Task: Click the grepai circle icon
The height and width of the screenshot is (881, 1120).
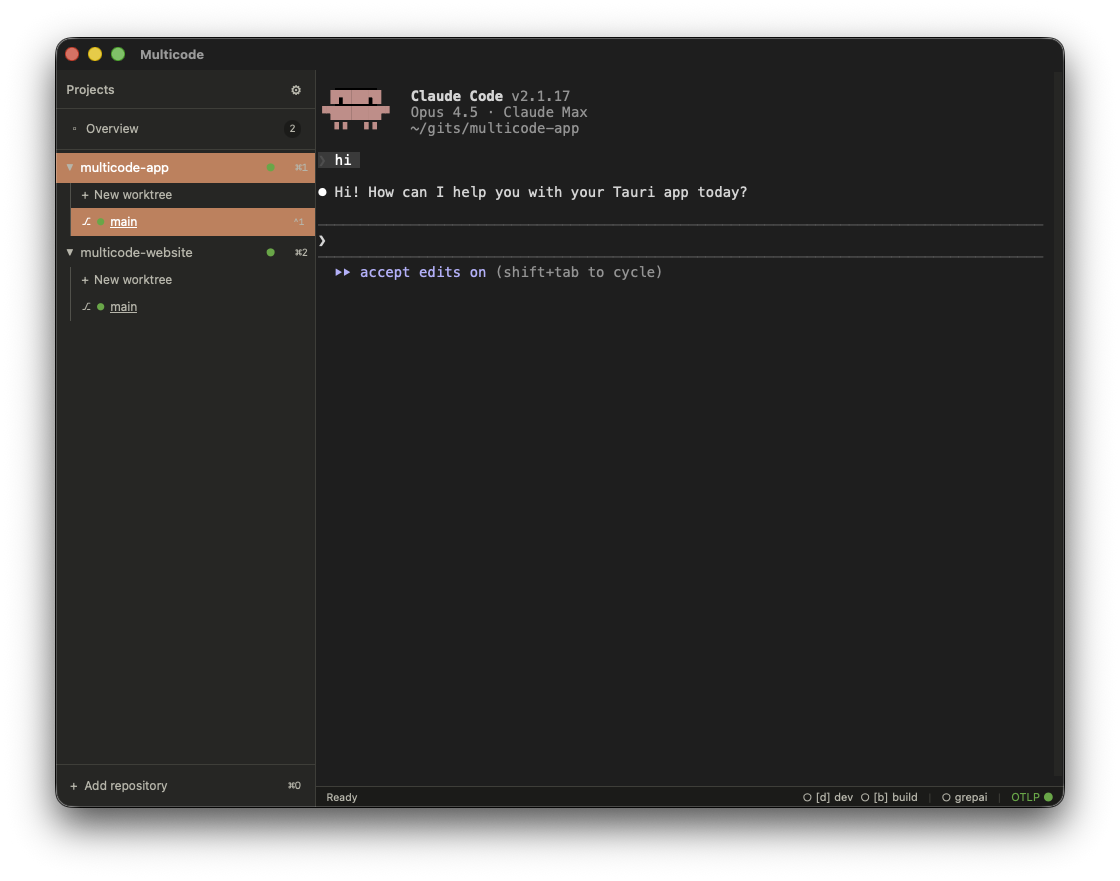Action: [x=945, y=797]
